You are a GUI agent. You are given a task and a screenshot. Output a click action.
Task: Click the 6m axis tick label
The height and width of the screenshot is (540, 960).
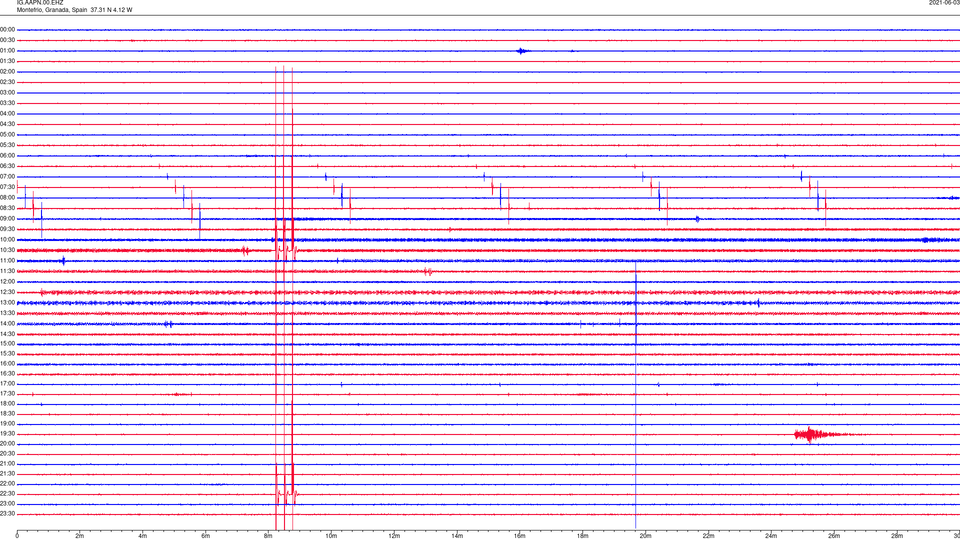coord(205,536)
